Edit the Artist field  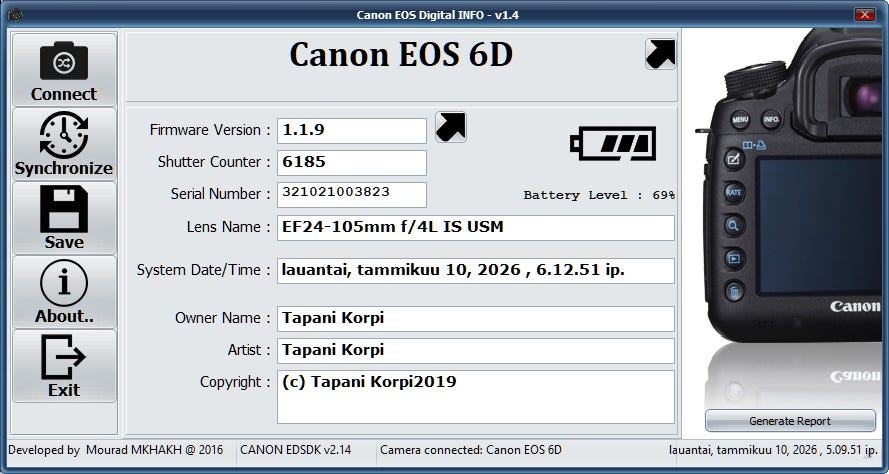pyautogui.click(x=476, y=350)
